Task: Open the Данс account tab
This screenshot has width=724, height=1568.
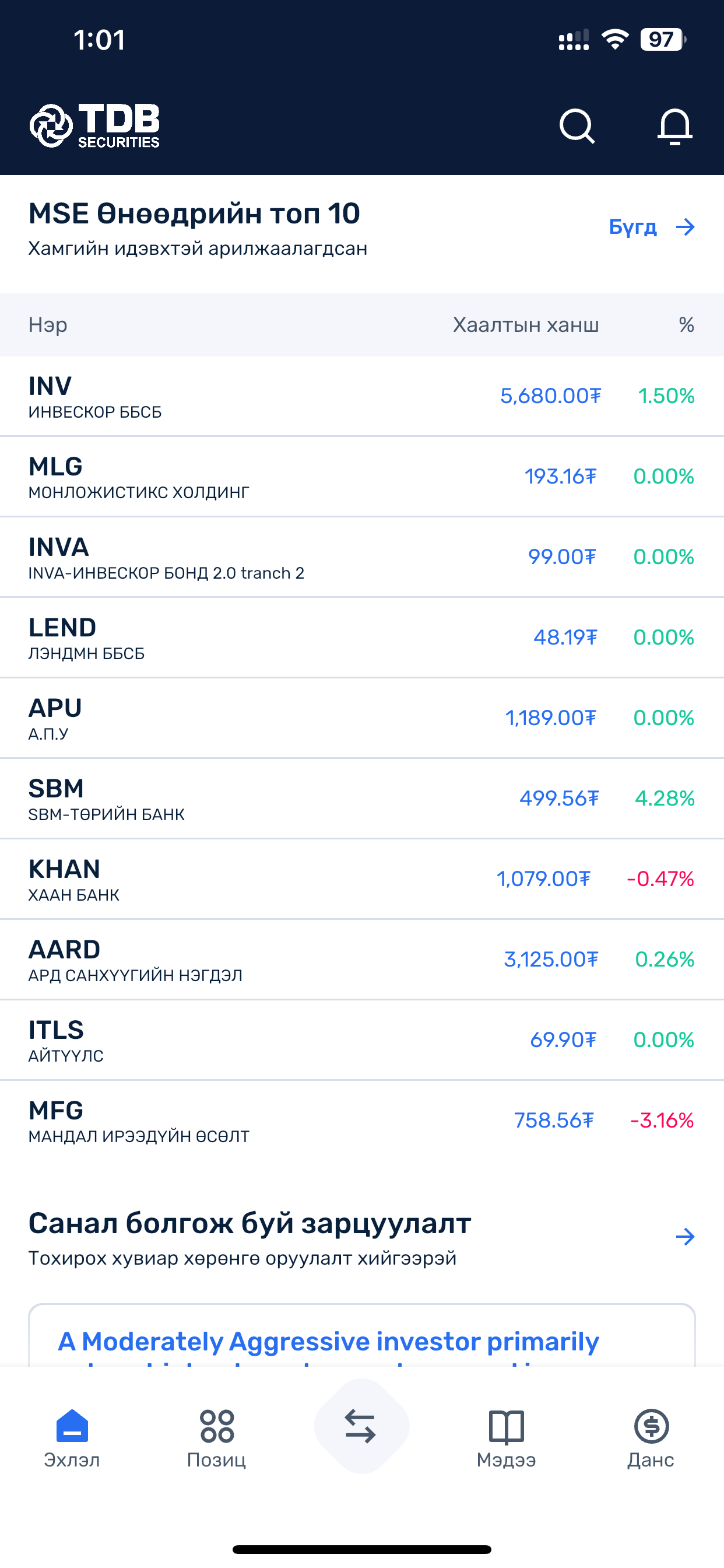Action: pyautogui.click(x=651, y=1438)
